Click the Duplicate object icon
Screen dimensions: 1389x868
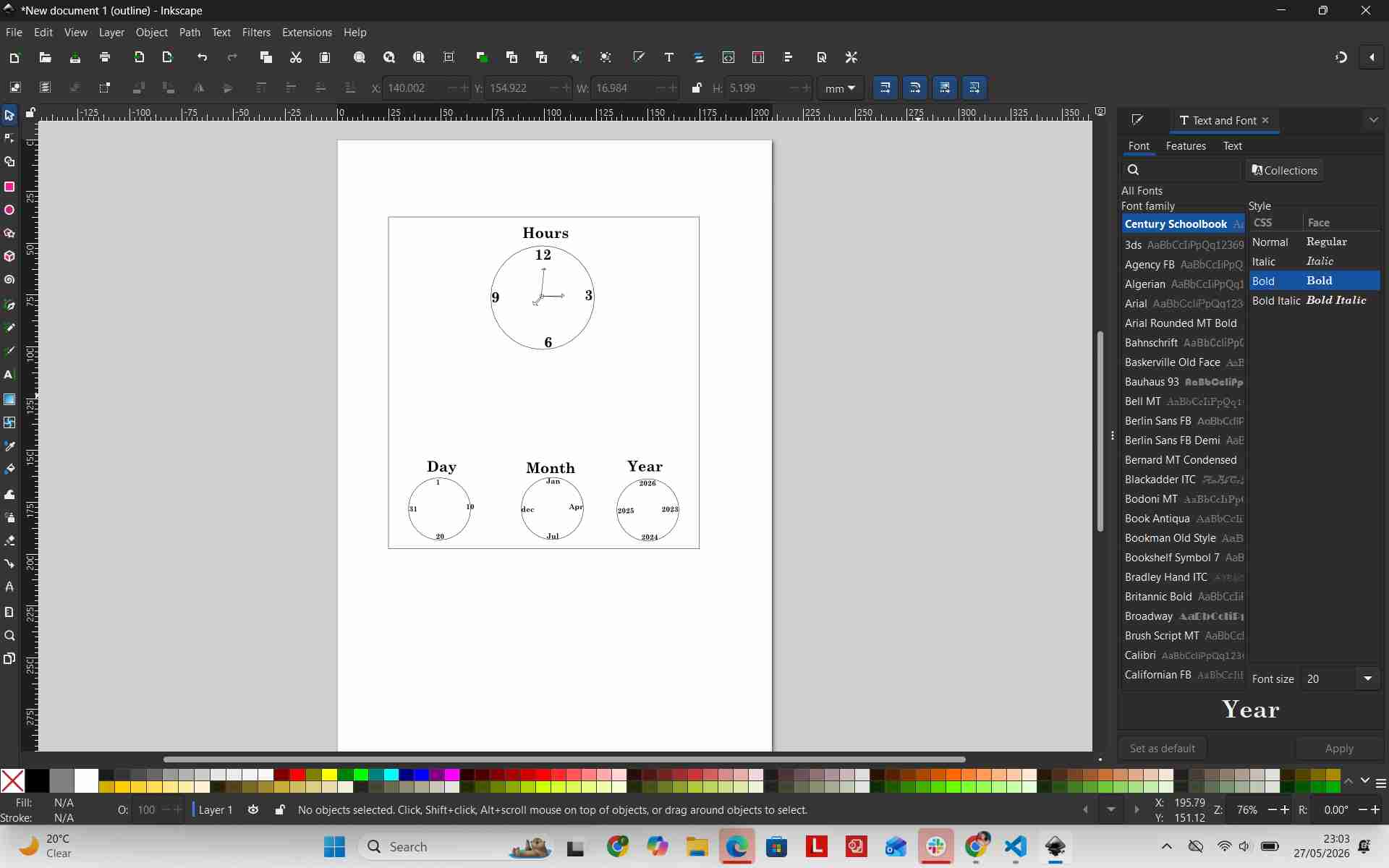483,57
